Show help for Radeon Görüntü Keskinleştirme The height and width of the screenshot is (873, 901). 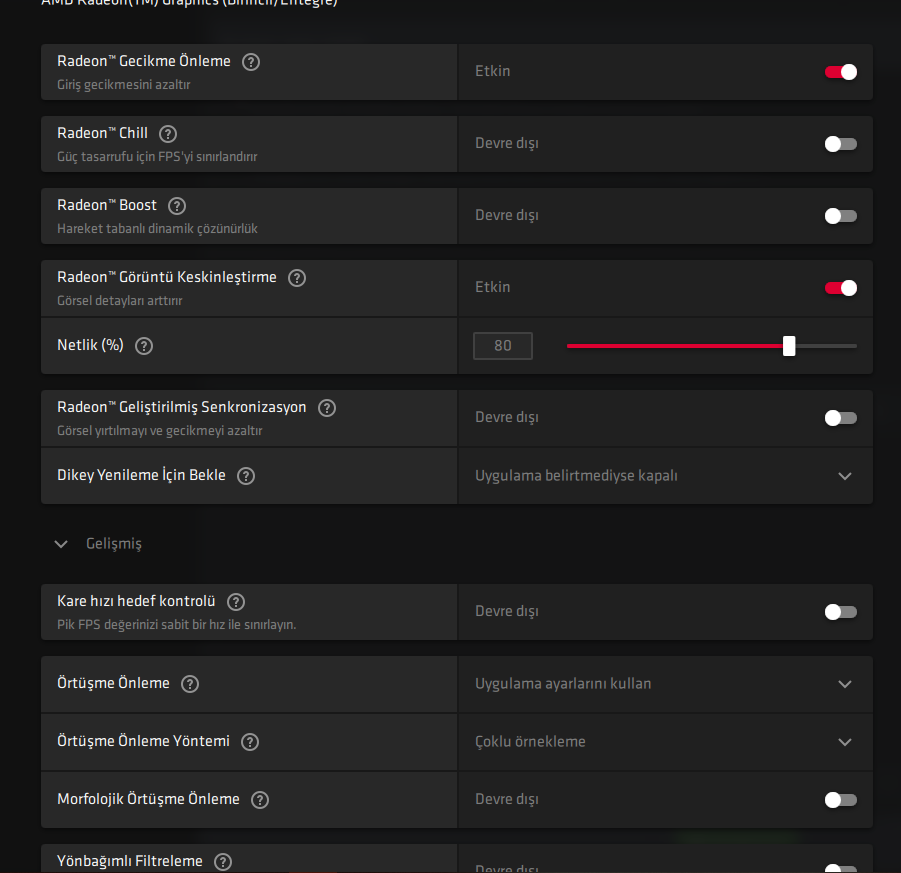(297, 278)
